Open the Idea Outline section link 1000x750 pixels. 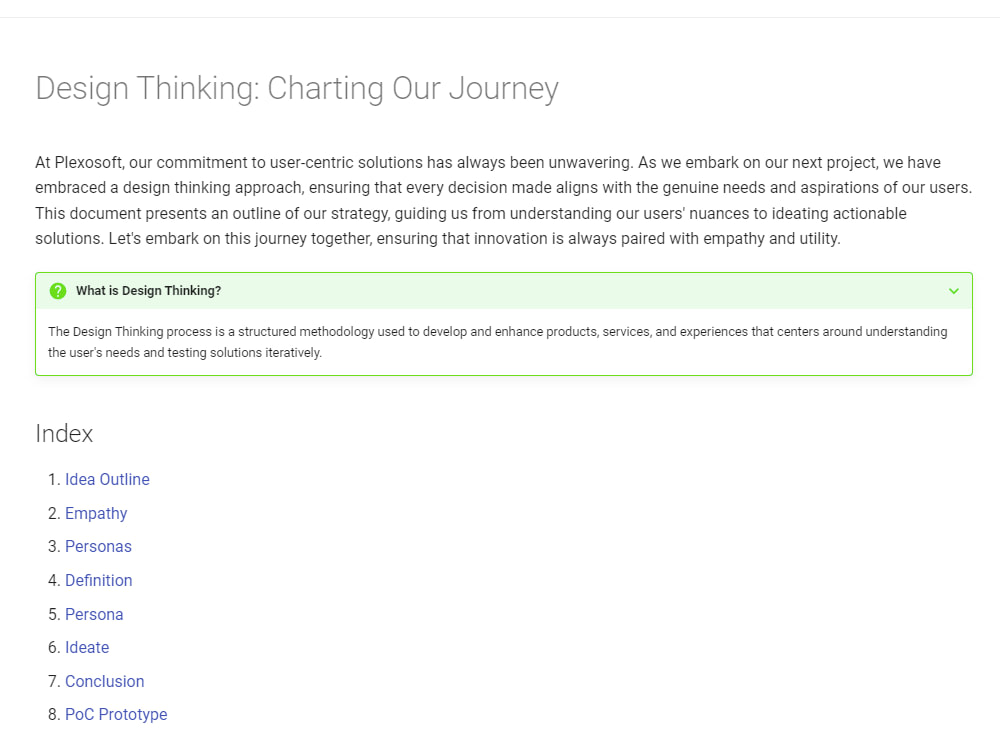point(107,479)
